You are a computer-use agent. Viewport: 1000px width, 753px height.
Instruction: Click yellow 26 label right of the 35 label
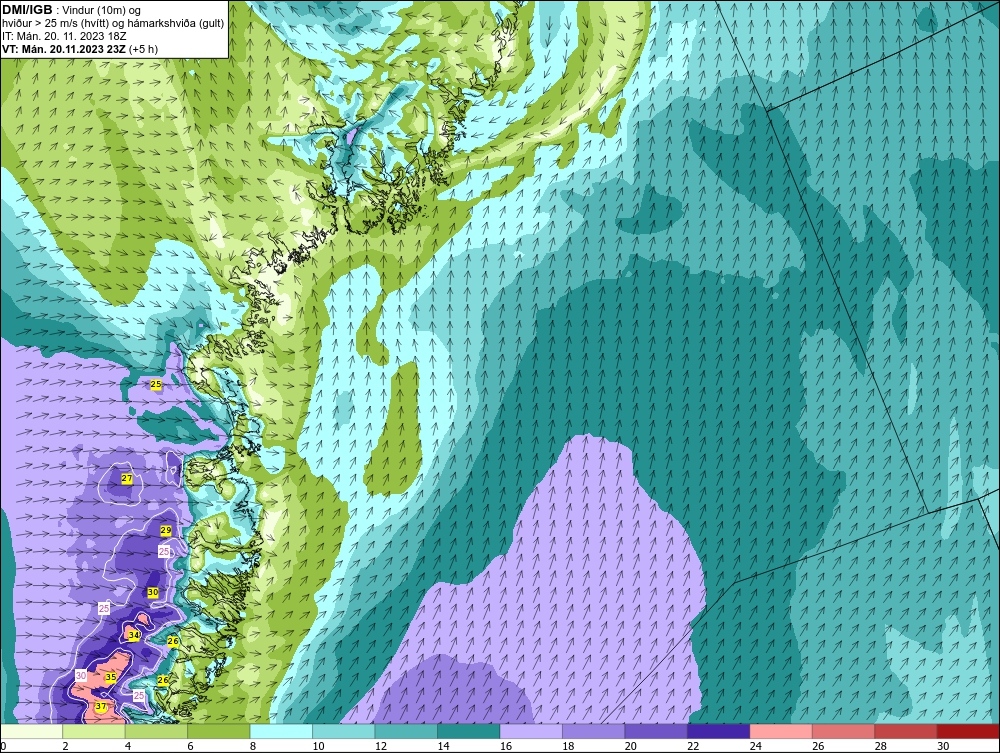point(163,680)
